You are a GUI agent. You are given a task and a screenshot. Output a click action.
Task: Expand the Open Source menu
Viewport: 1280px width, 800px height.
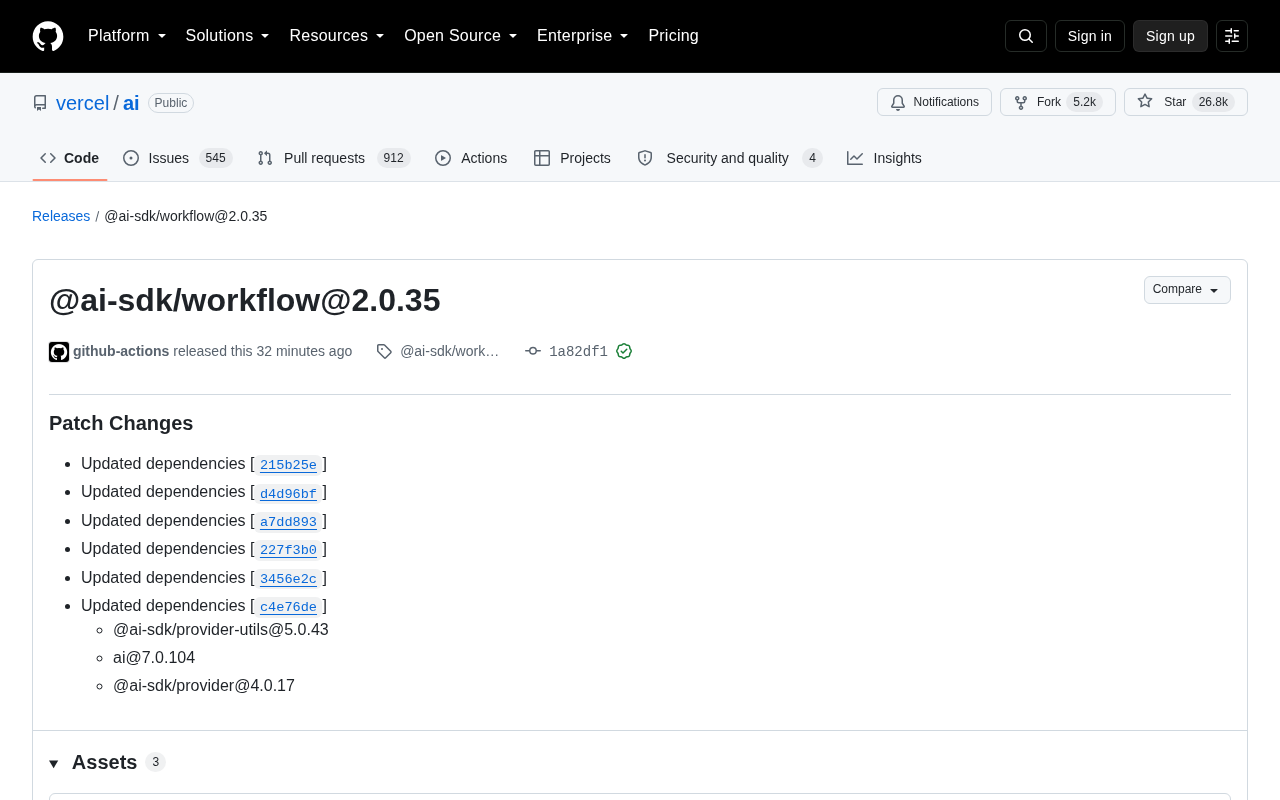[461, 36]
